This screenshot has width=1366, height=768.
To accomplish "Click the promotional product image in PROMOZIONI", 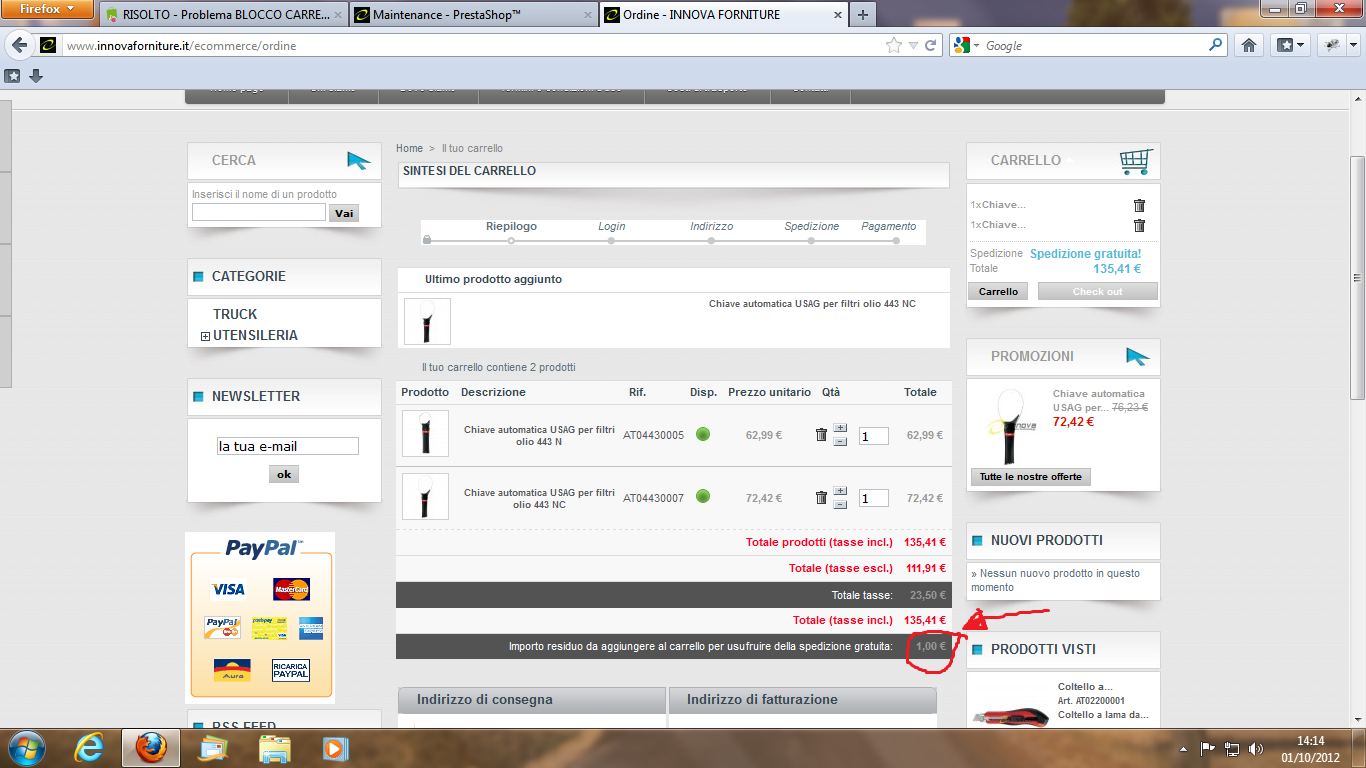I will pos(1009,427).
